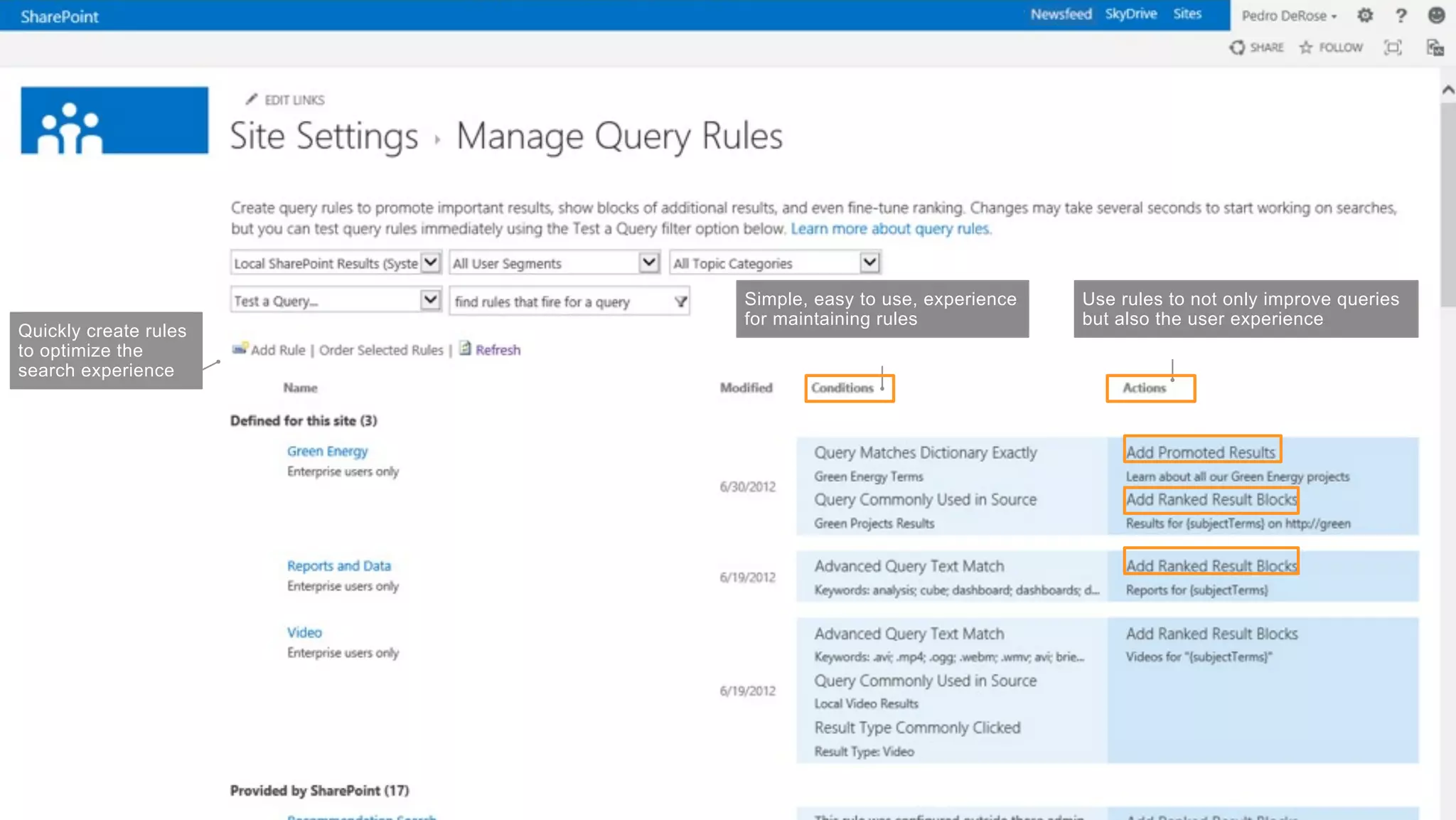This screenshot has width=1456, height=820.
Task: Sort by Modified column header
Action: 746,388
